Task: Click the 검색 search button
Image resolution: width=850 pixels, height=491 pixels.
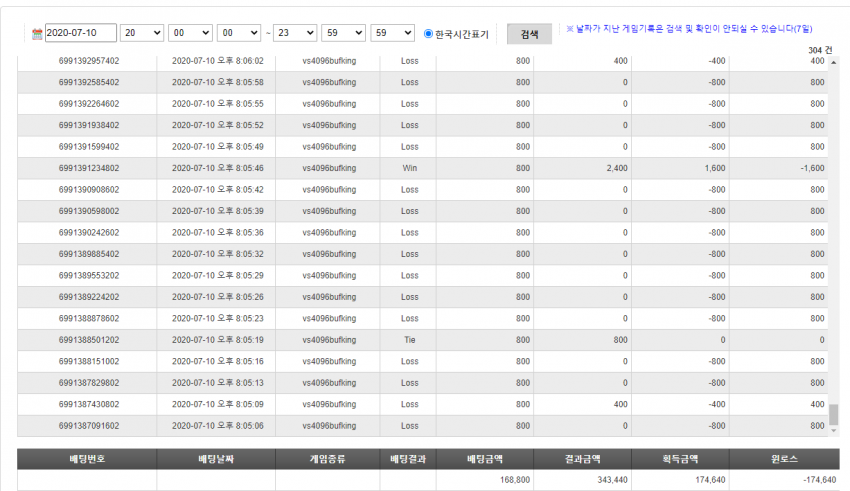Action: [529, 34]
